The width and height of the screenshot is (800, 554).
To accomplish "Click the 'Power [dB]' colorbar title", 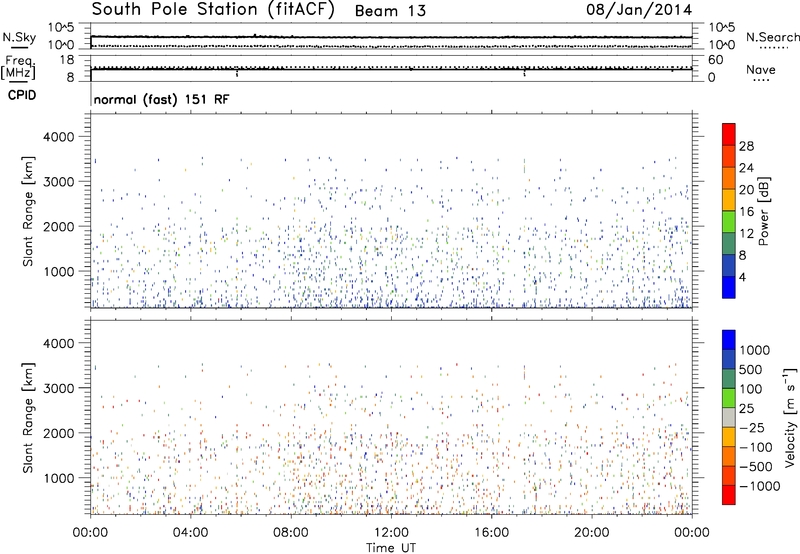I will [763, 211].
